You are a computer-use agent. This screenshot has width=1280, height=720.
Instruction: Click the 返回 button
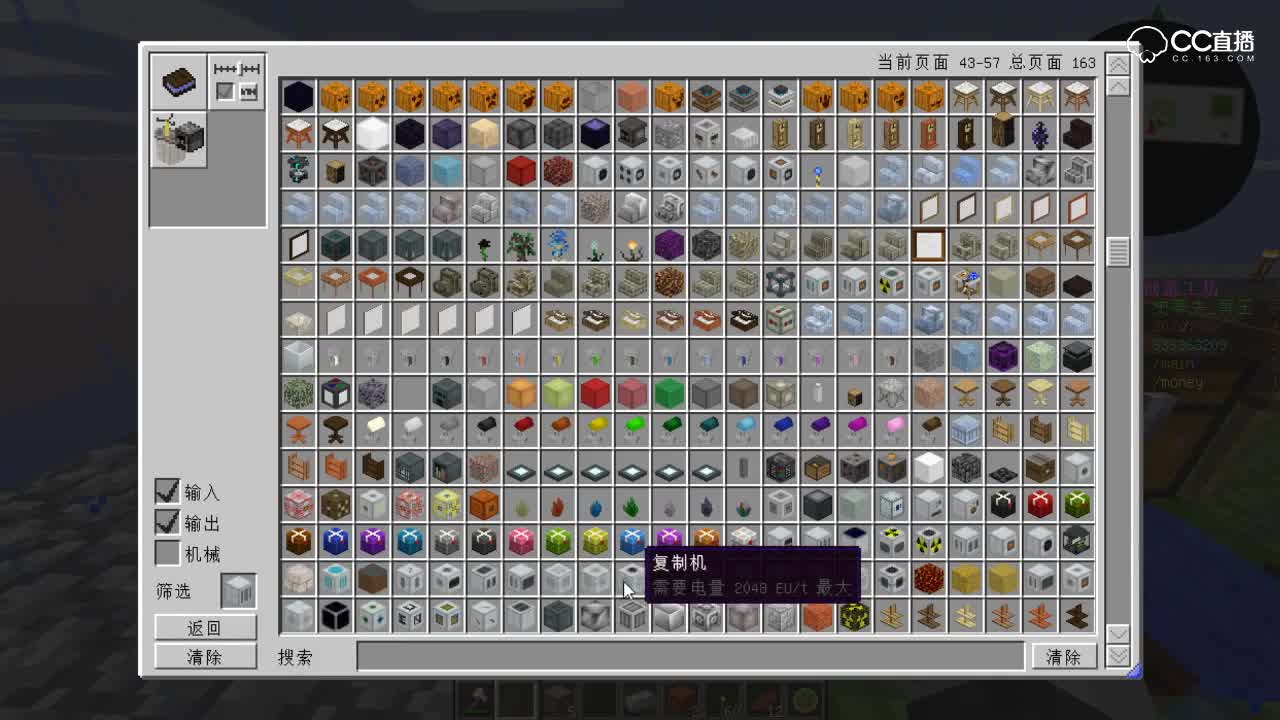pos(205,628)
